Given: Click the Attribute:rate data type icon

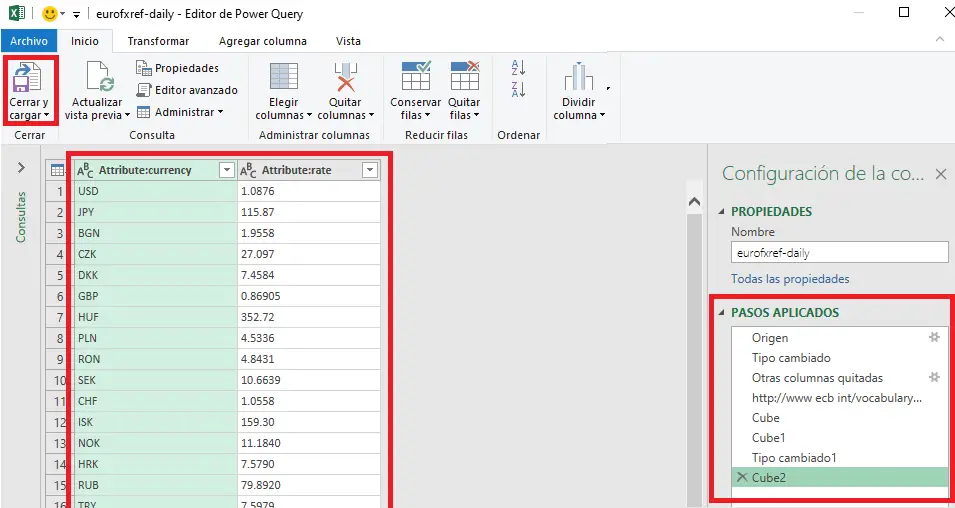Looking at the screenshot, I should [248, 171].
